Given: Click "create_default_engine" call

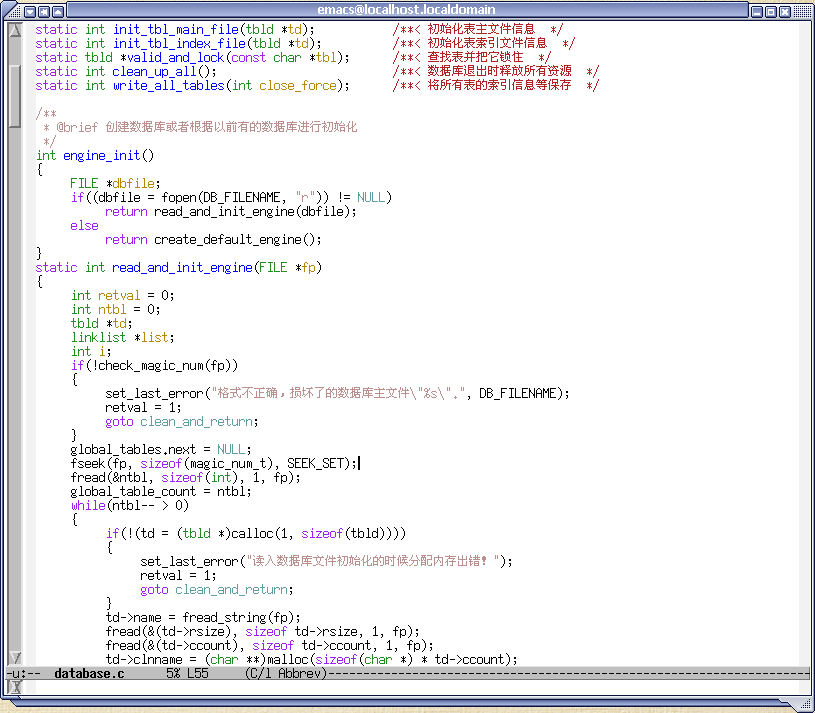Looking at the screenshot, I should (228, 240).
